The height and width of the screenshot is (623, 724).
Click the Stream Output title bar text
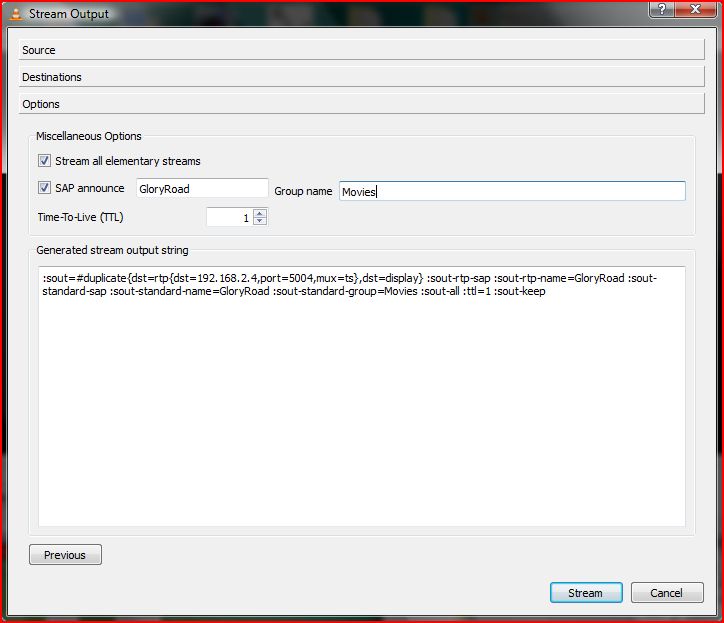(69, 14)
